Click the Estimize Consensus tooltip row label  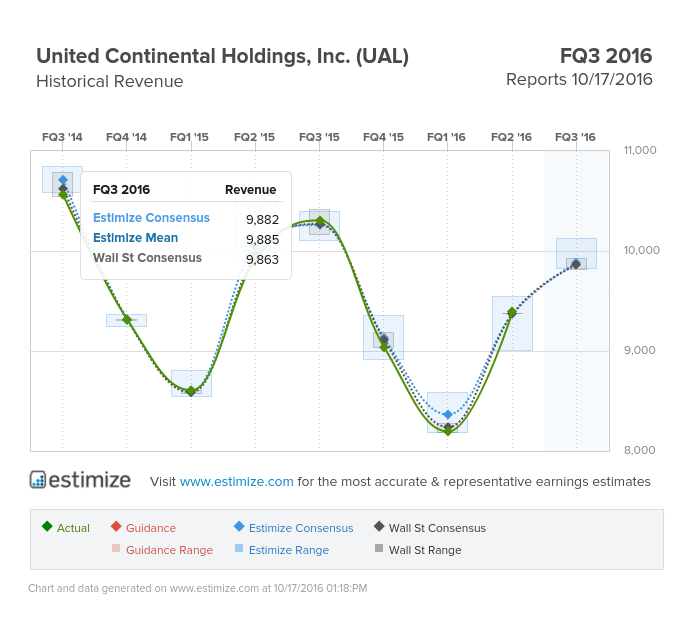[x=151, y=218]
